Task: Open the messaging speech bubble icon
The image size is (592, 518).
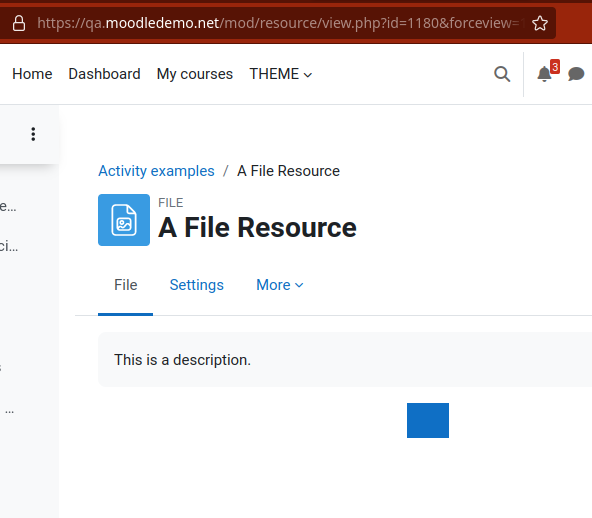Action: click(x=576, y=74)
